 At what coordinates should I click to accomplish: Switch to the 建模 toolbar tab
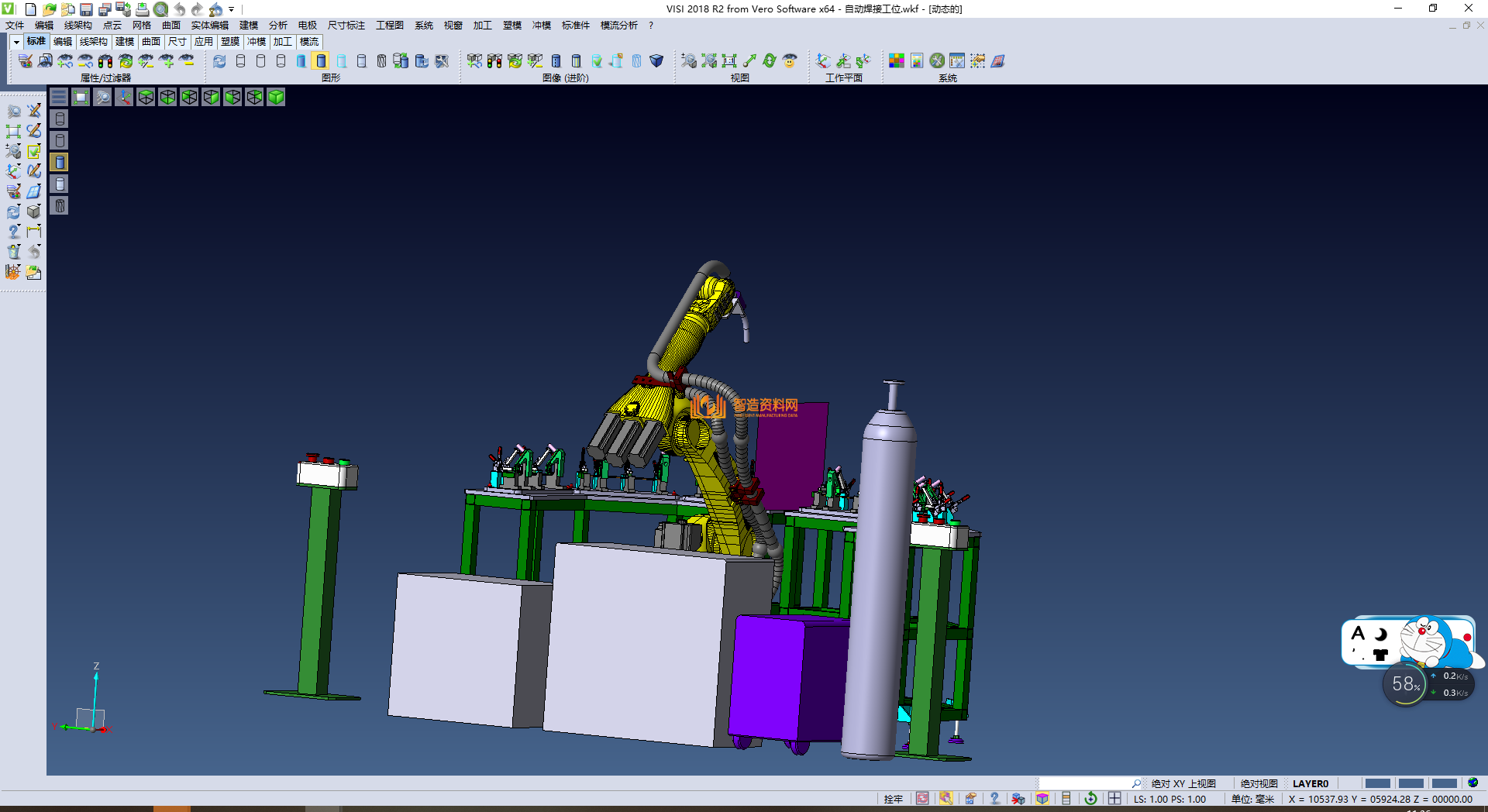124,42
